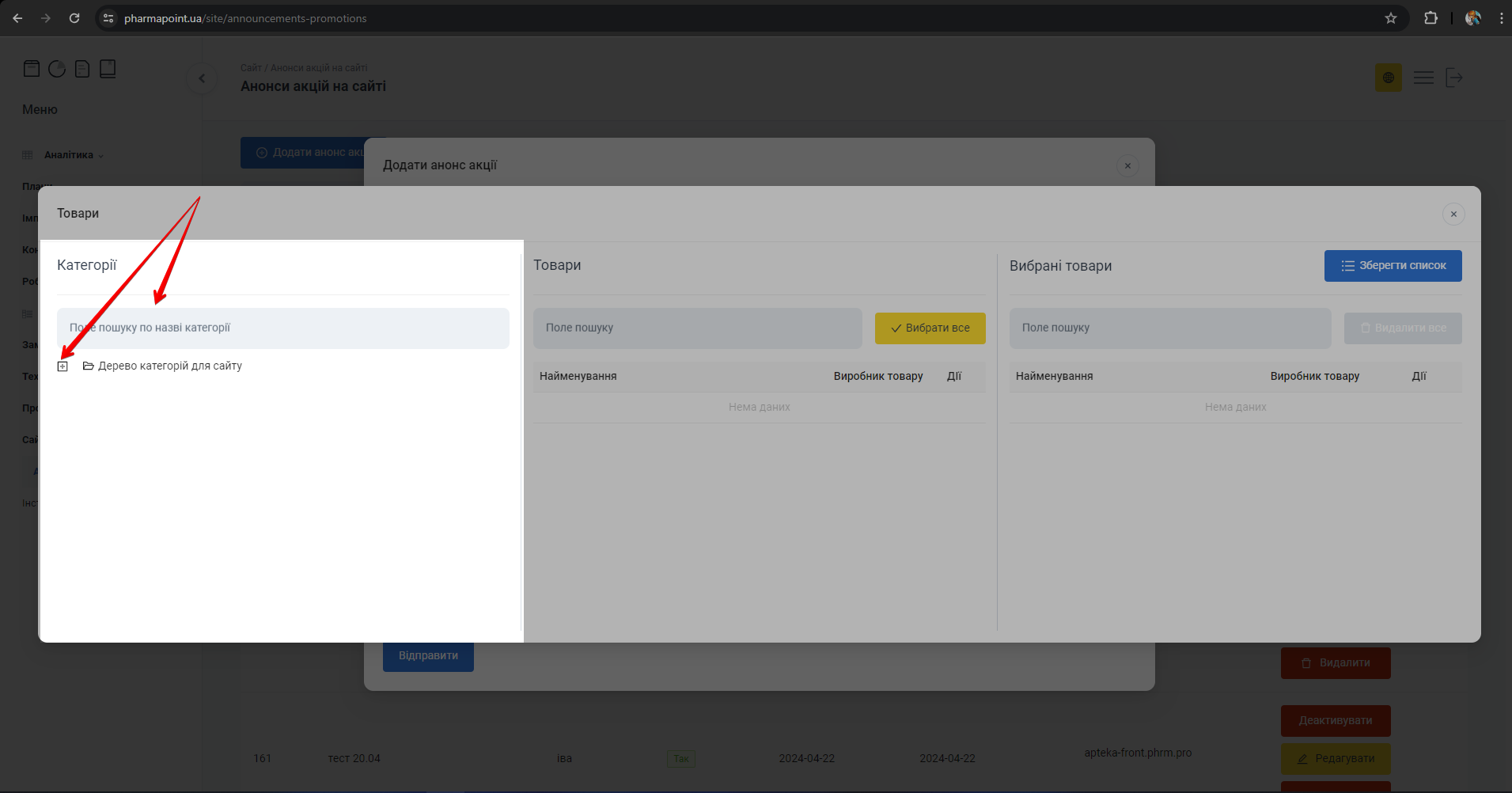Click the address bar URL

pos(245,18)
